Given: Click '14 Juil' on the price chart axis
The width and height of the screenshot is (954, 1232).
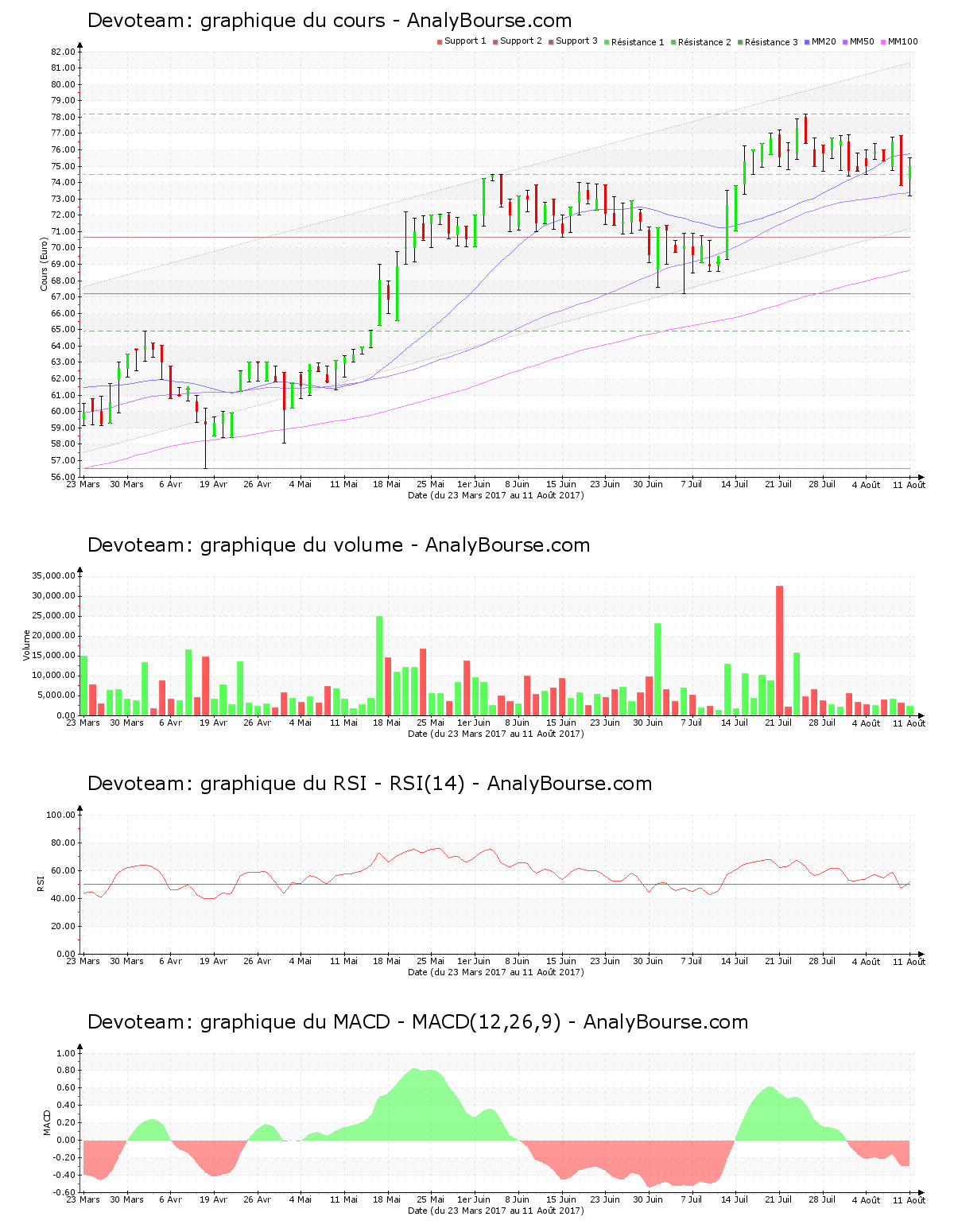Looking at the screenshot, I should [x=735, y=484].
